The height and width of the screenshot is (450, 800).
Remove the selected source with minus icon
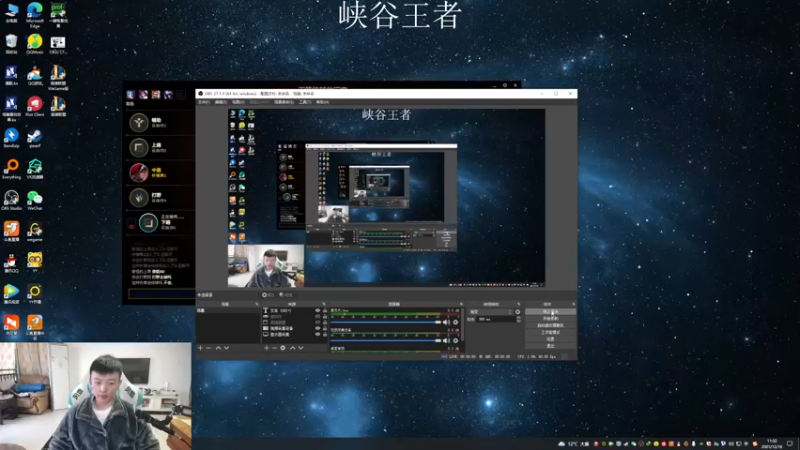[x=274, y=348]
